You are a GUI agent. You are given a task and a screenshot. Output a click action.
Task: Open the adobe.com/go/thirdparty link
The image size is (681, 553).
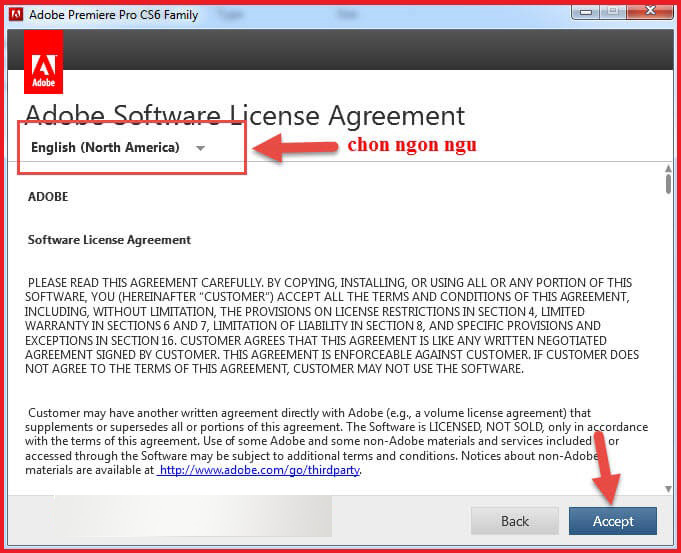tap(259, 470)
